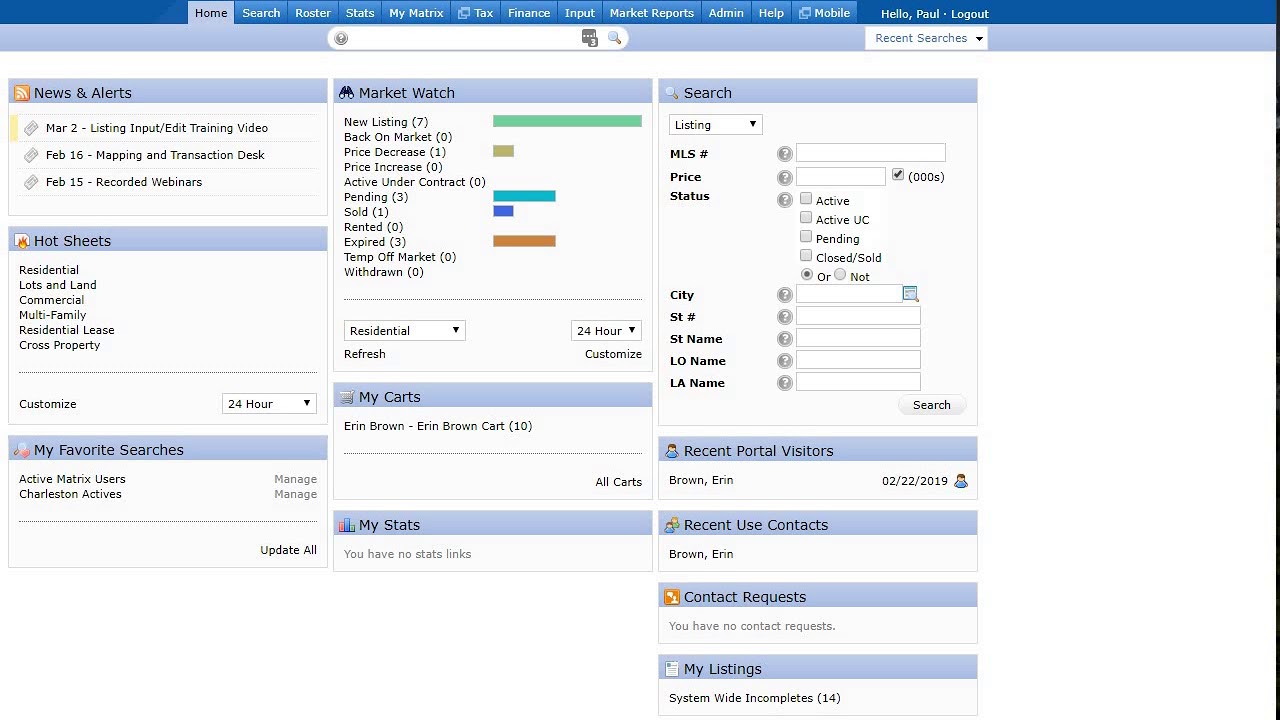
Task: Click the icon beside Recent Portal Visitors
Action: [671, 451]
